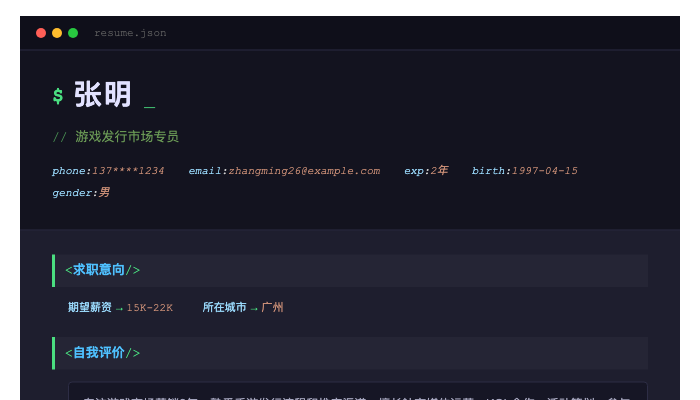The width and height of the screenshot is (700, 400).
Task: Click the city value 广州
Action: [272, 308]
